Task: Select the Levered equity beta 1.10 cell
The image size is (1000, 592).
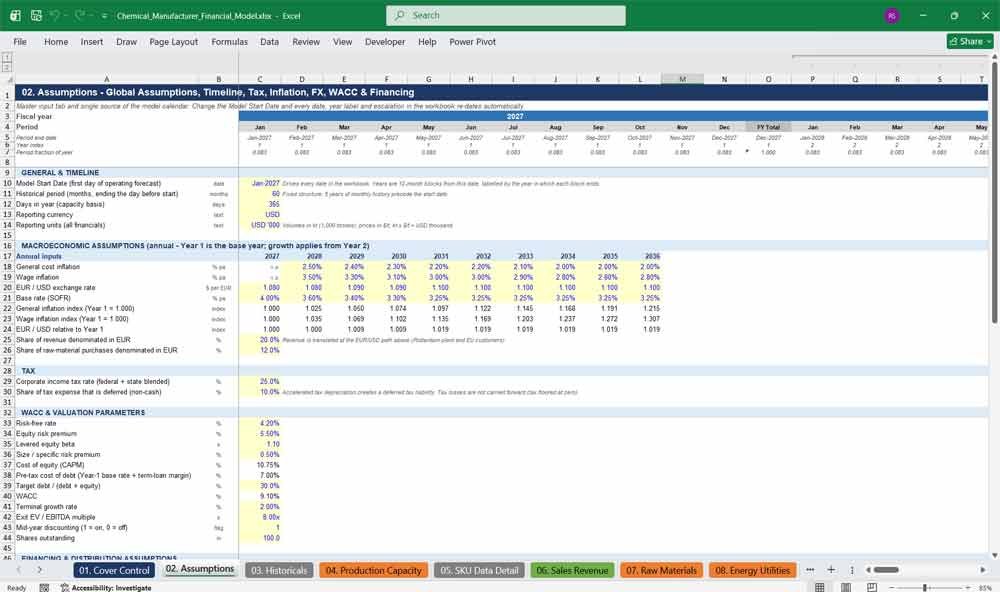Action: 260,444
